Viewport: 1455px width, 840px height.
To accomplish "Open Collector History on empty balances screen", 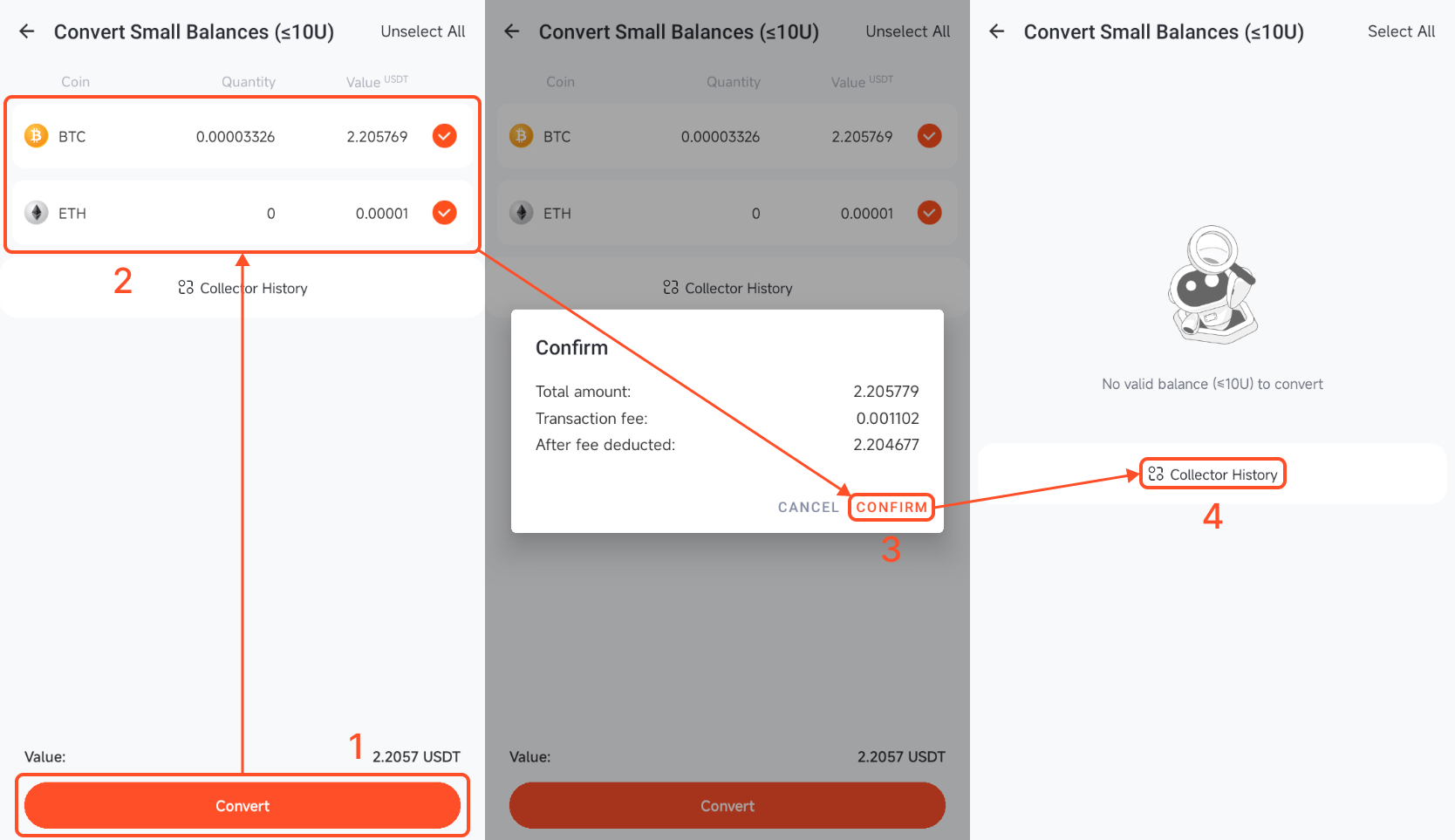I will 1212,474.
